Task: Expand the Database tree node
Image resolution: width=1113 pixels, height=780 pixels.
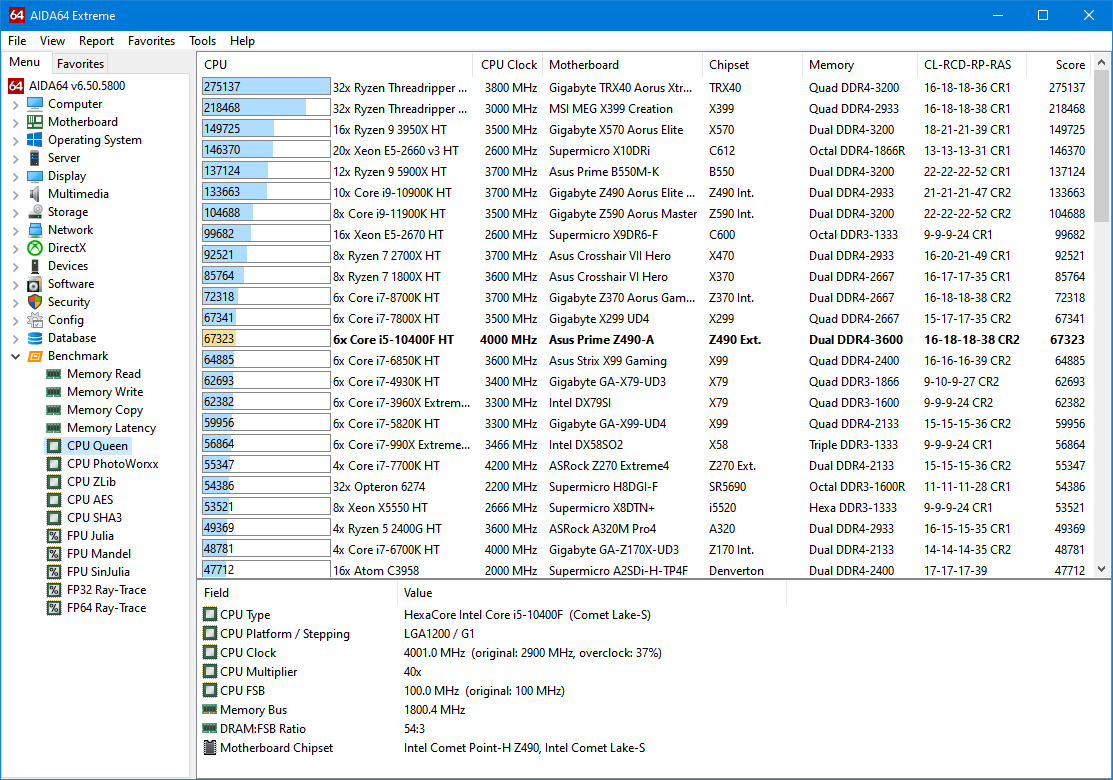Action: pyautogui.click(x=15, y=339)
